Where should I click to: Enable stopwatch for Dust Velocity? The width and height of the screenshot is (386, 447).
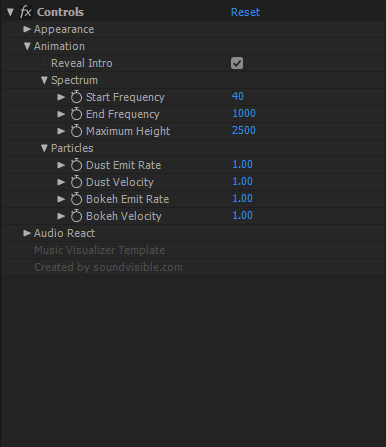pos(76,182)
